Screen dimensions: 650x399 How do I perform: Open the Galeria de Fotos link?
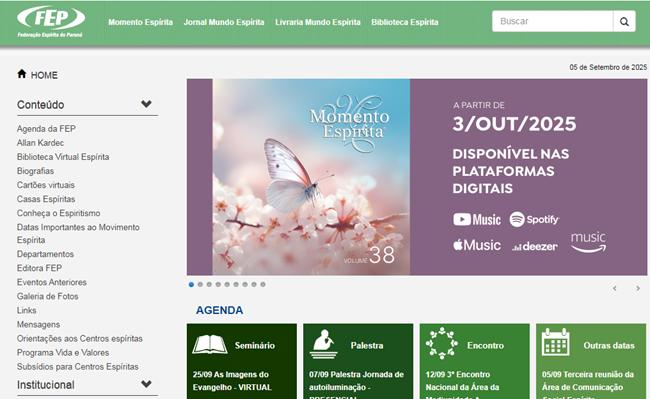coord(48,296)
